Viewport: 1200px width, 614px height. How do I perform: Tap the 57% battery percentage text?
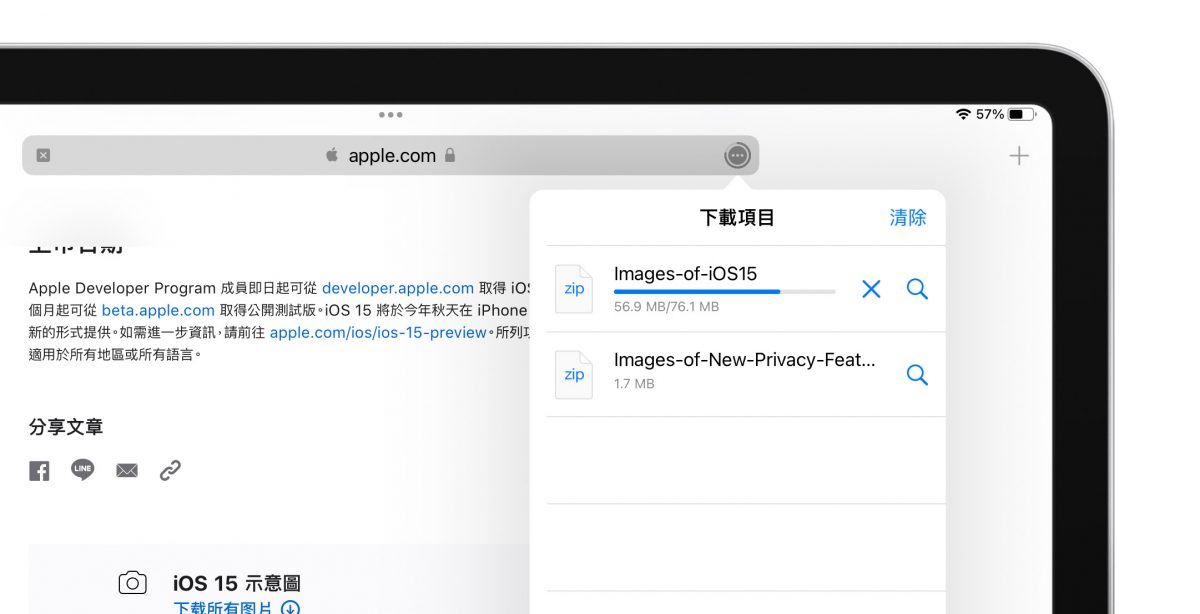pos(990,114)
